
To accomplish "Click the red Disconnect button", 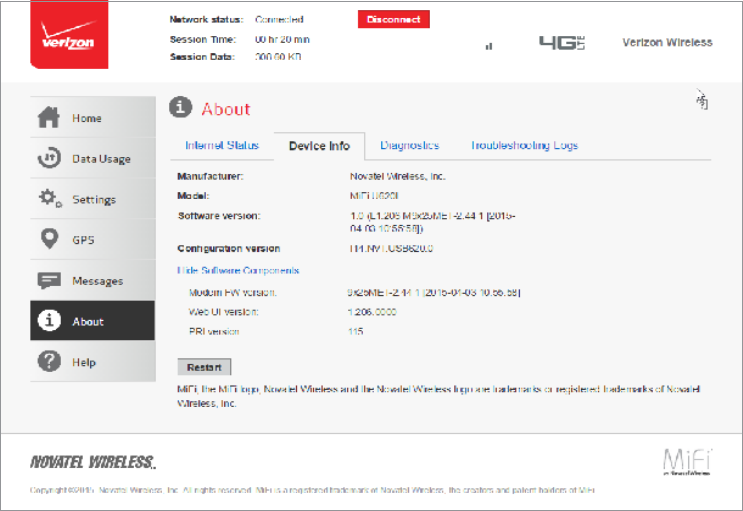I will pyautogui.click(x=394, y=19).
